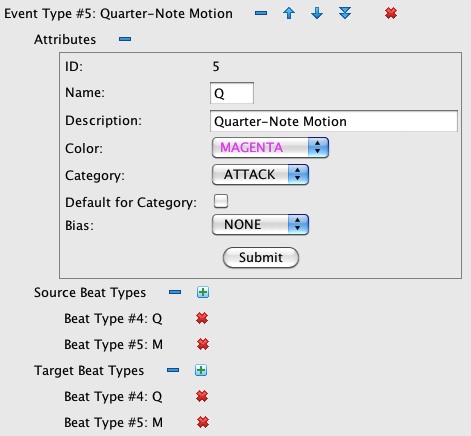
Task: Remove Beat Type #4: Q from Target
Action: [x=202, y=396]
